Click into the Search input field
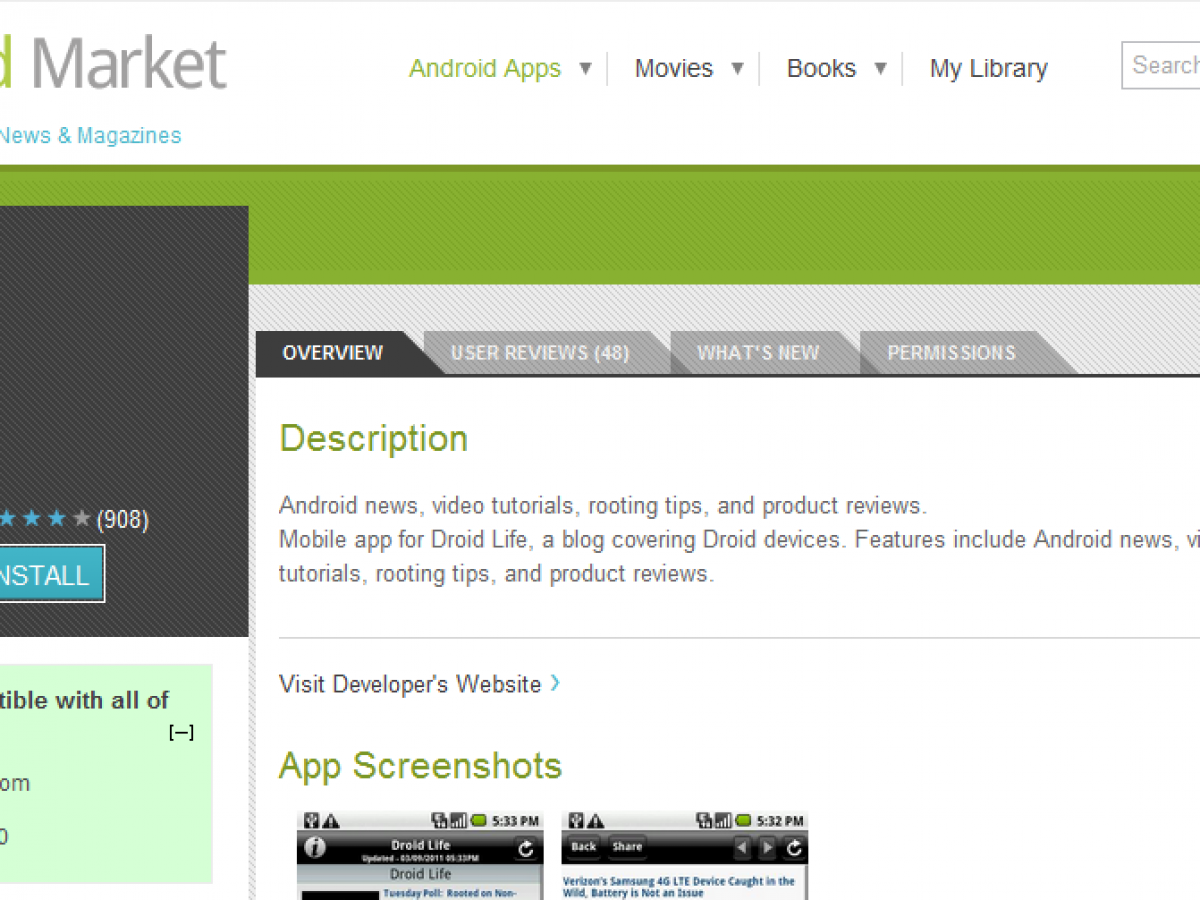Screen dimensions: 1200x900 [1163, 65]
